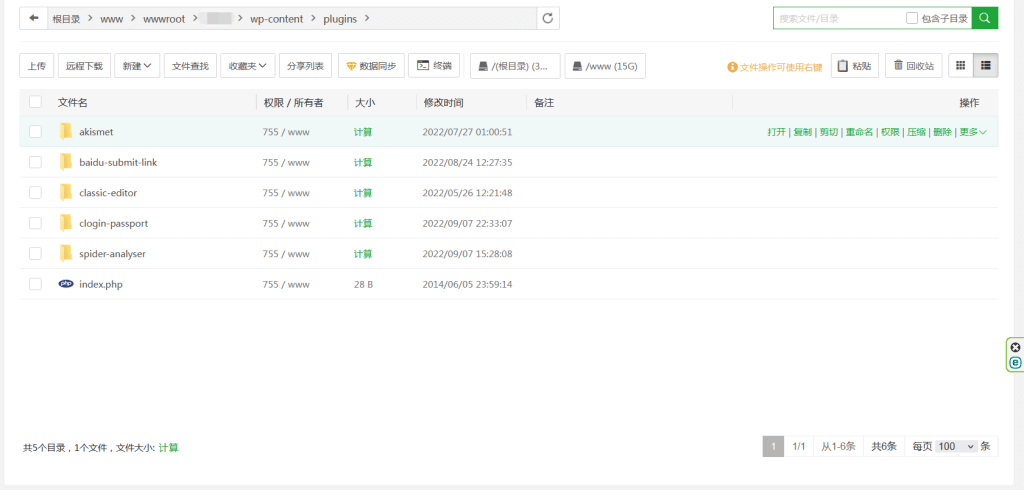Click 755 / www permission of index.php

[x=286, y=284]
